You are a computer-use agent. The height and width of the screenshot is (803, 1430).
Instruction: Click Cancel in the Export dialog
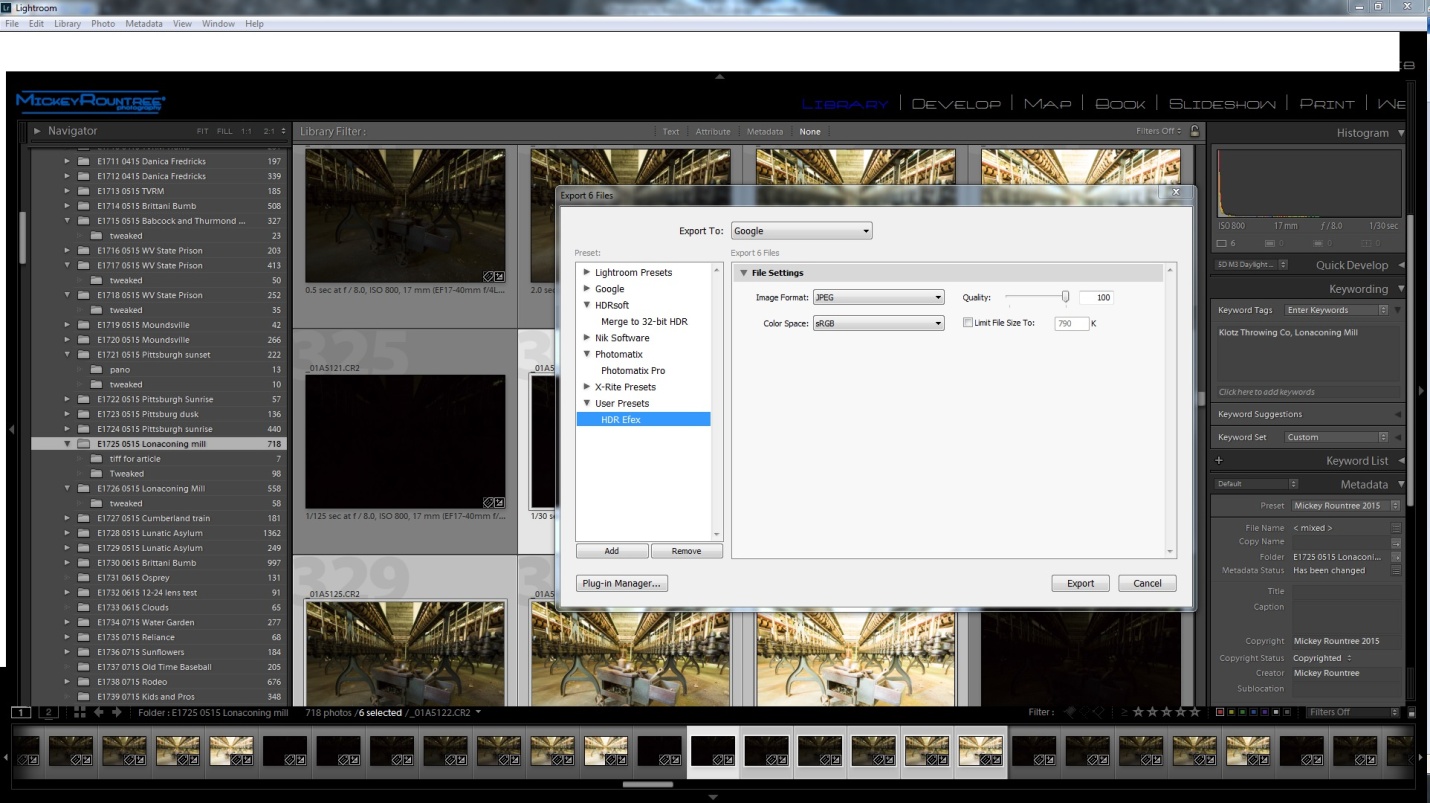pyautogui.click(x=1147, y=583)
